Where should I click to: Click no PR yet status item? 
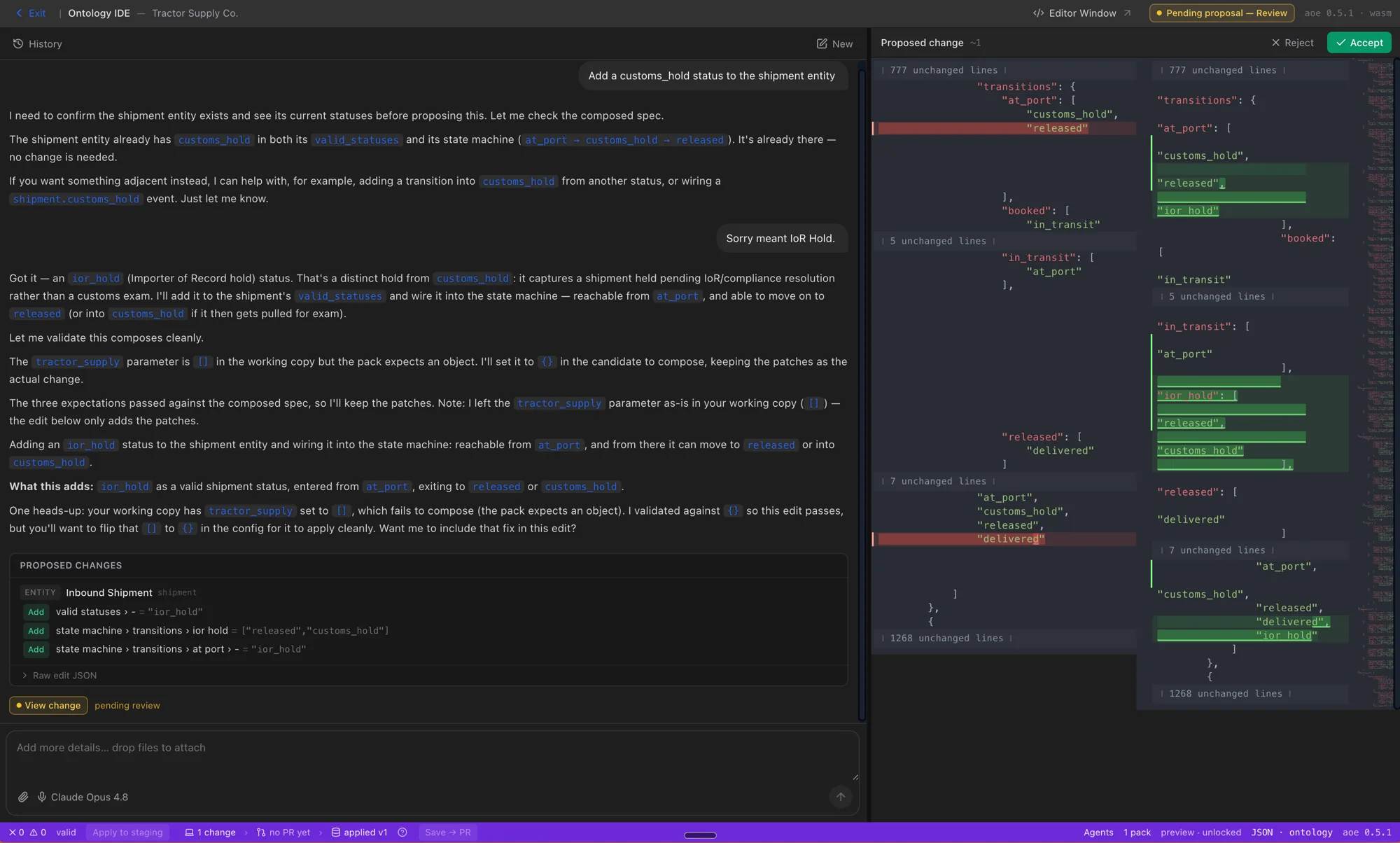(x=283, y=832)
